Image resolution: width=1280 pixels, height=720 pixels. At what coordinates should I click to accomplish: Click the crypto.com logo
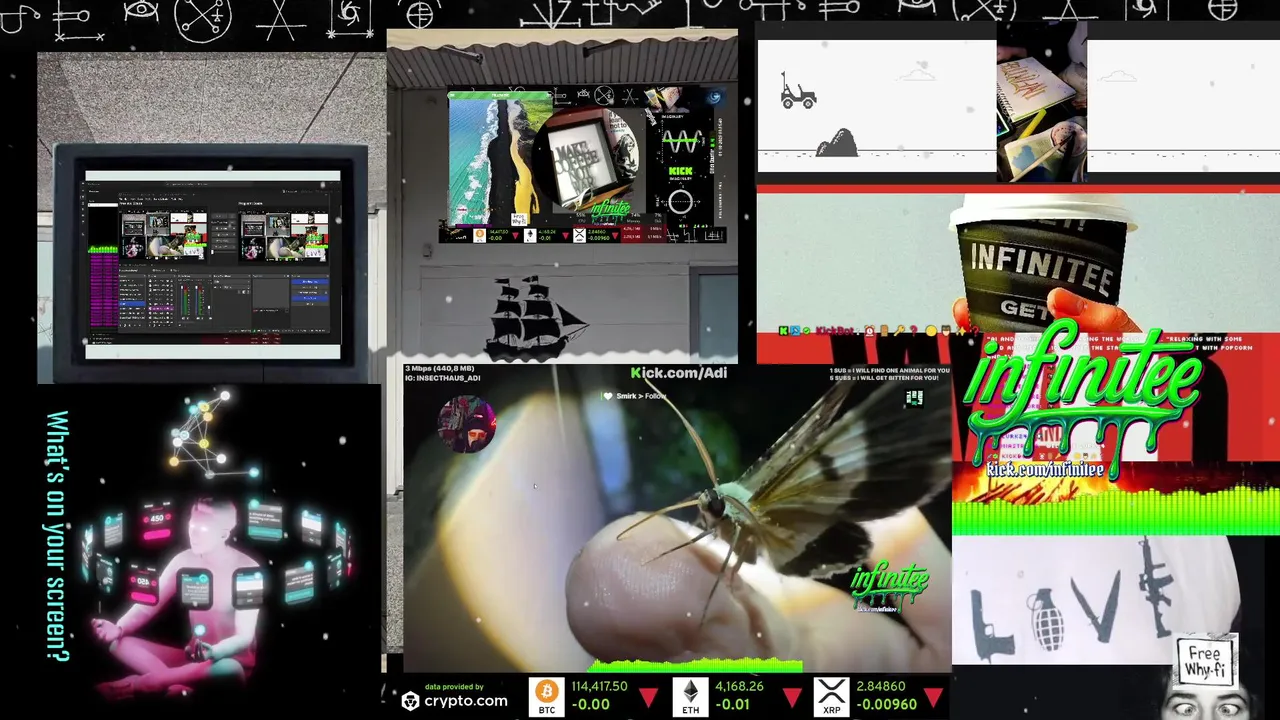(455, 701)
